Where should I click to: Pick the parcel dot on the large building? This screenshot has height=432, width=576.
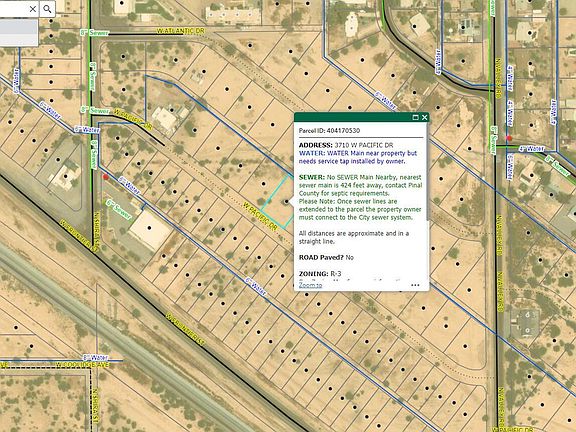pyautogui.click(x=150, y=228)
